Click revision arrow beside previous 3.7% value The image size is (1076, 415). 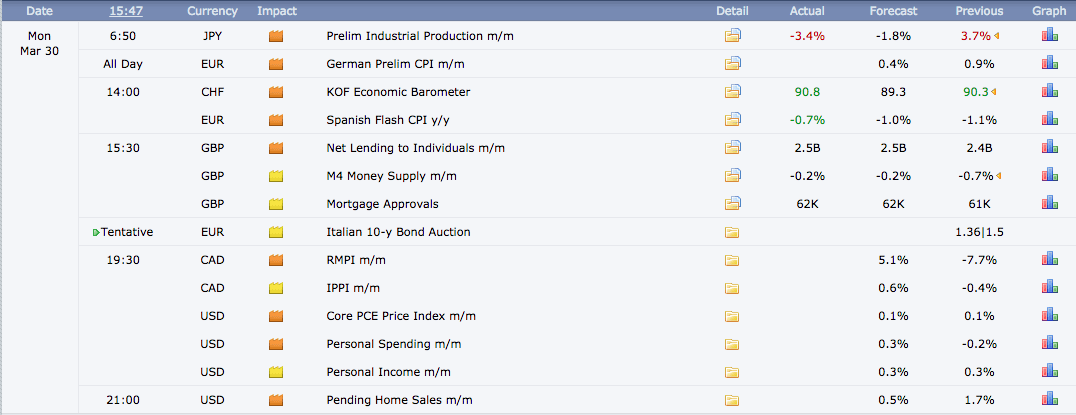point(997,36)
